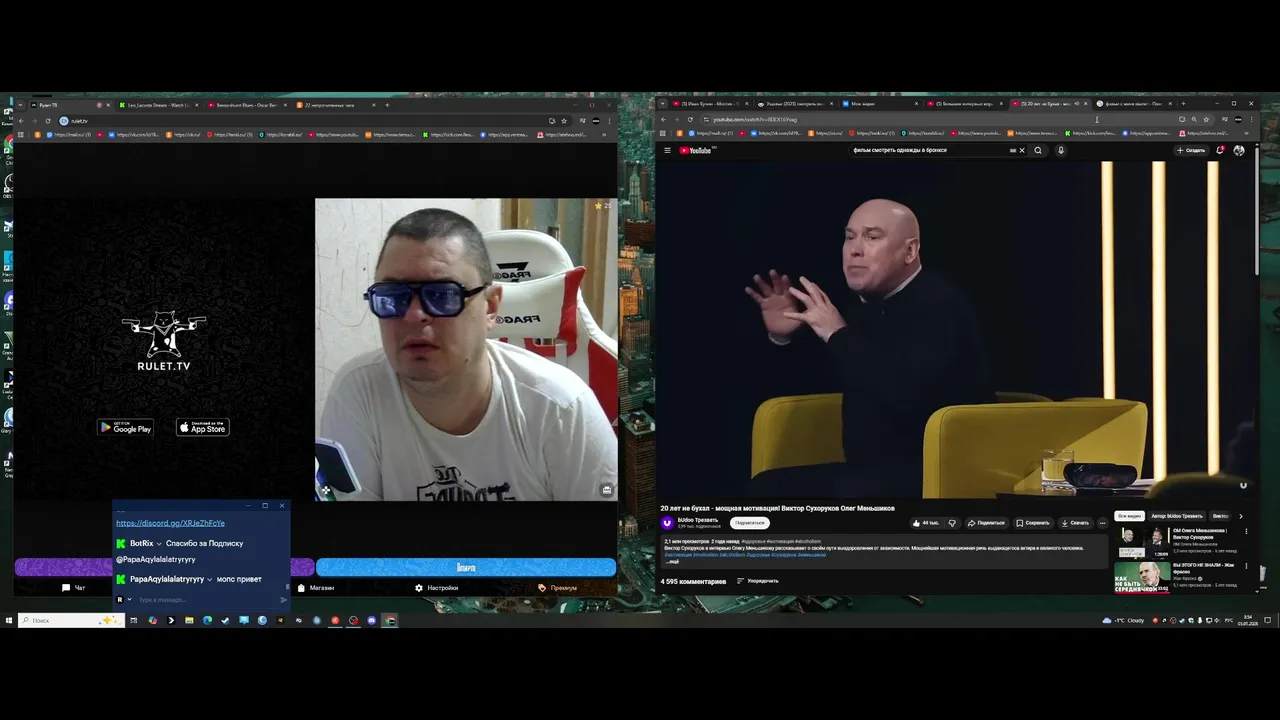Go back in YouTube browser window
Viewport: 1280px width, 720px height.
pyautogui.click(x=663, y=119)
